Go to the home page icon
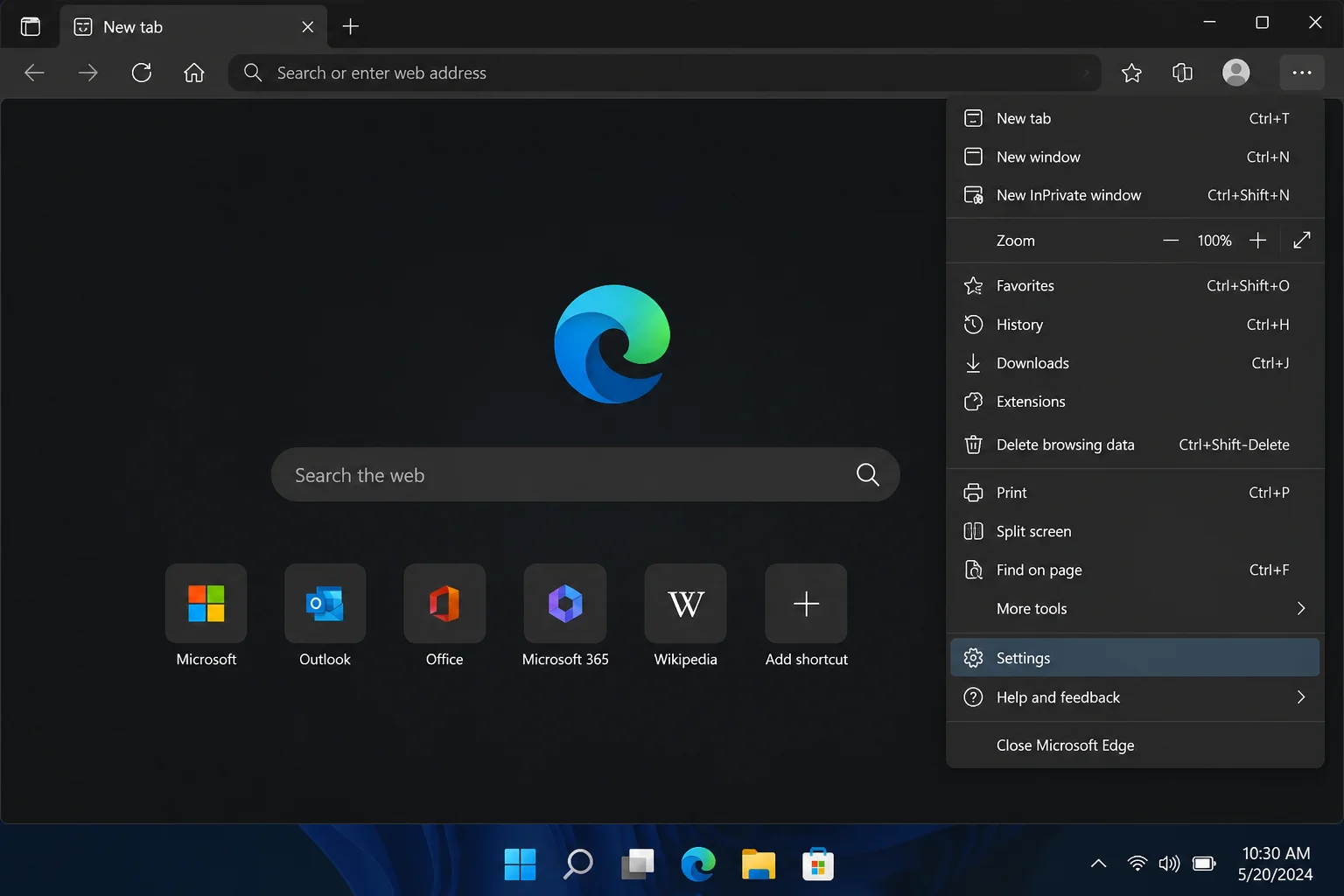This screenshot has width=1344, height=896. pyautogui.click(x=194, y=73)
